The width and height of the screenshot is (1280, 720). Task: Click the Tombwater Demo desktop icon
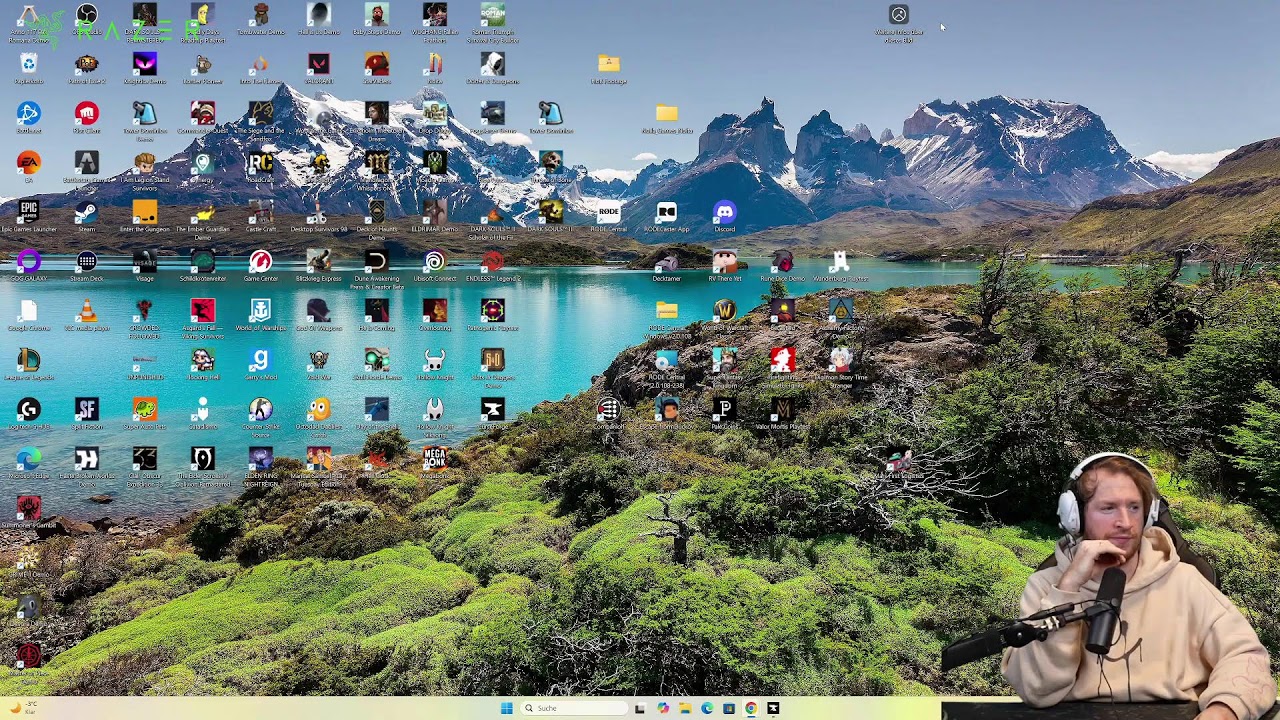pyautogui.click(x=261, y=14)
